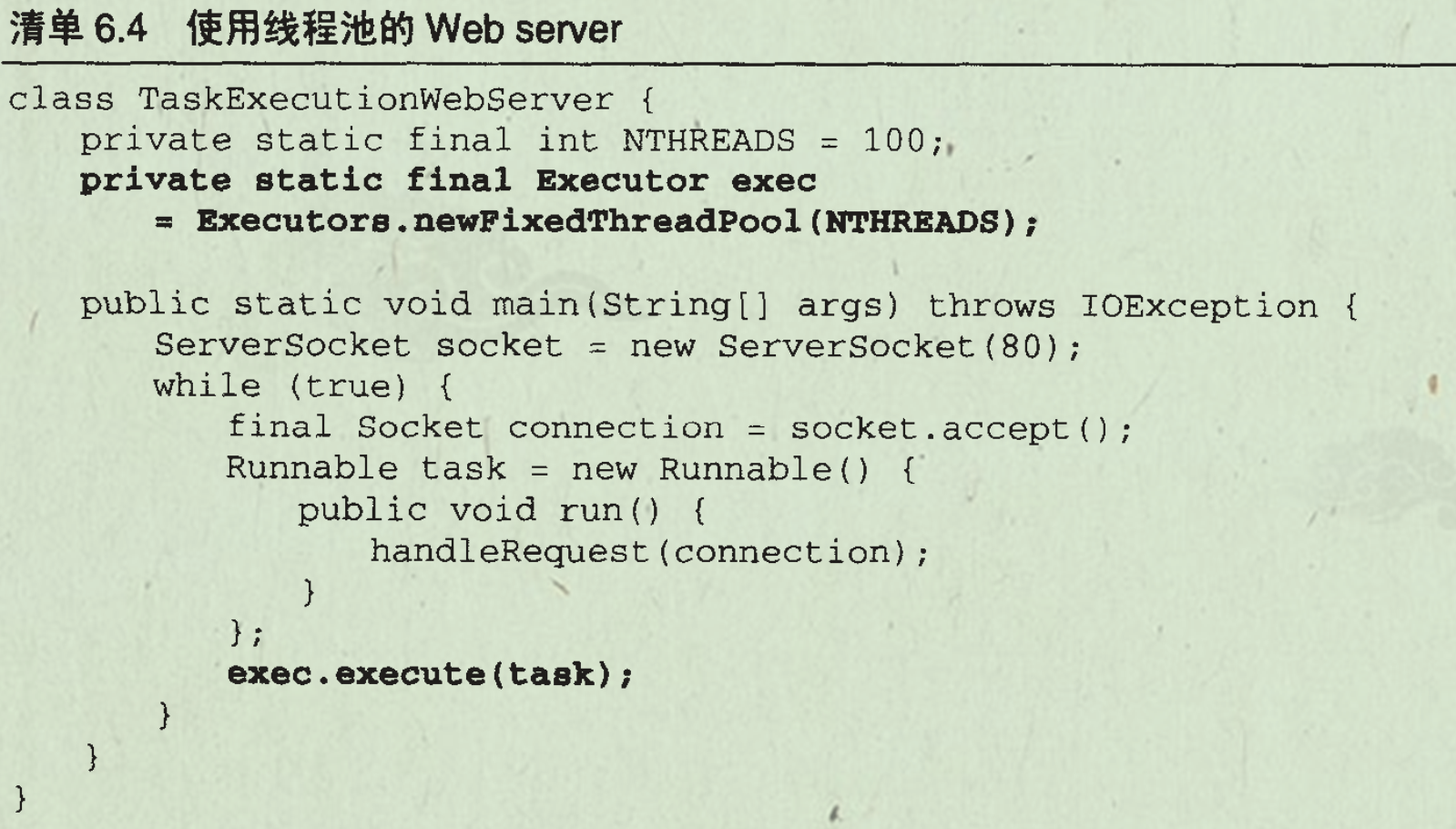This screenshot has height=829, width=1456.
Task: Click the class name TaskExecutionWebServer
Action: (376, 99)
